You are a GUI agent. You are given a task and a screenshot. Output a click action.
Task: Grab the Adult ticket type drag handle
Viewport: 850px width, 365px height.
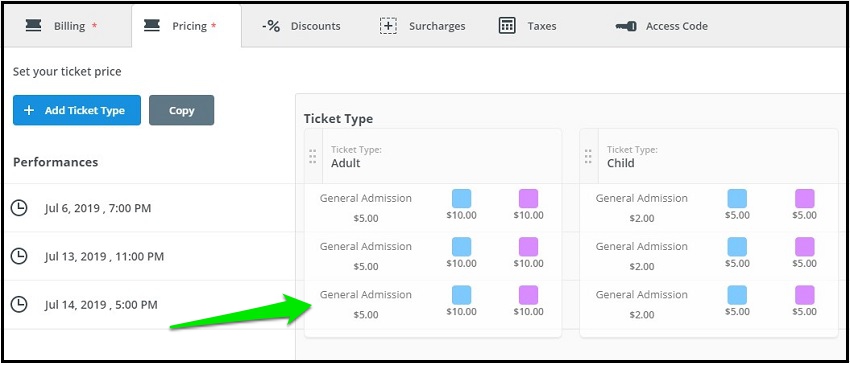[x=313, y=156]
